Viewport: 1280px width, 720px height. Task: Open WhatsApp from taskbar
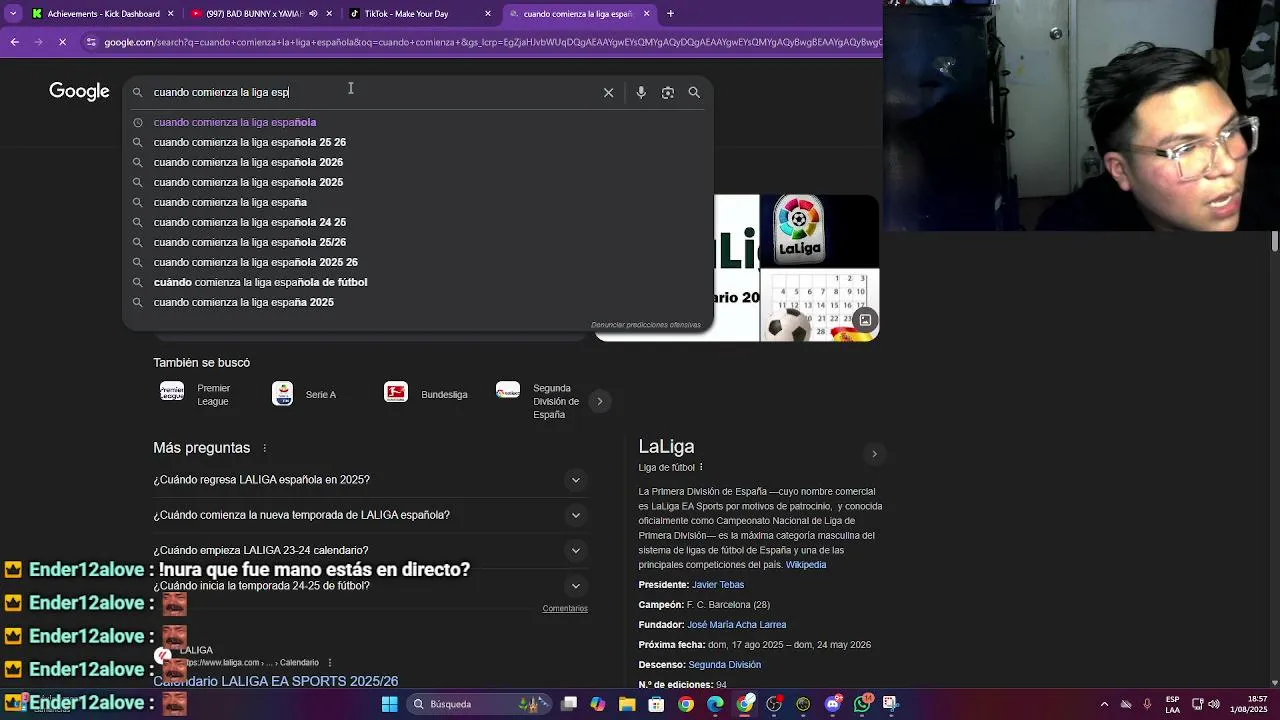862,704
